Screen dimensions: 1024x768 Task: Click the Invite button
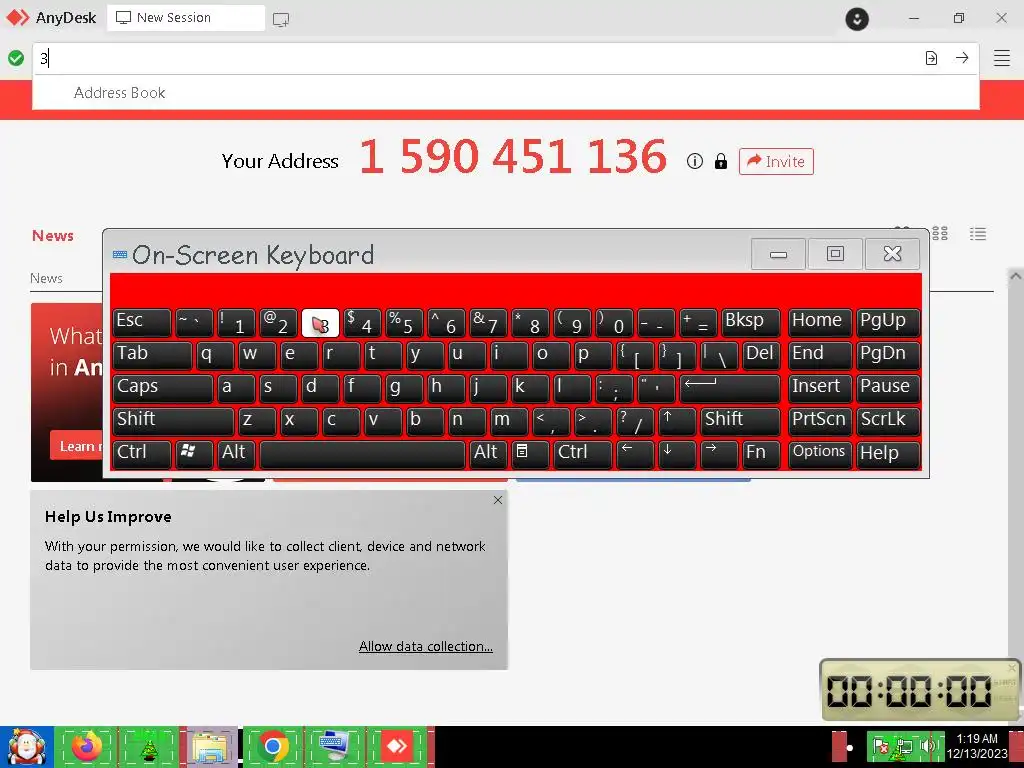(776, 161)
